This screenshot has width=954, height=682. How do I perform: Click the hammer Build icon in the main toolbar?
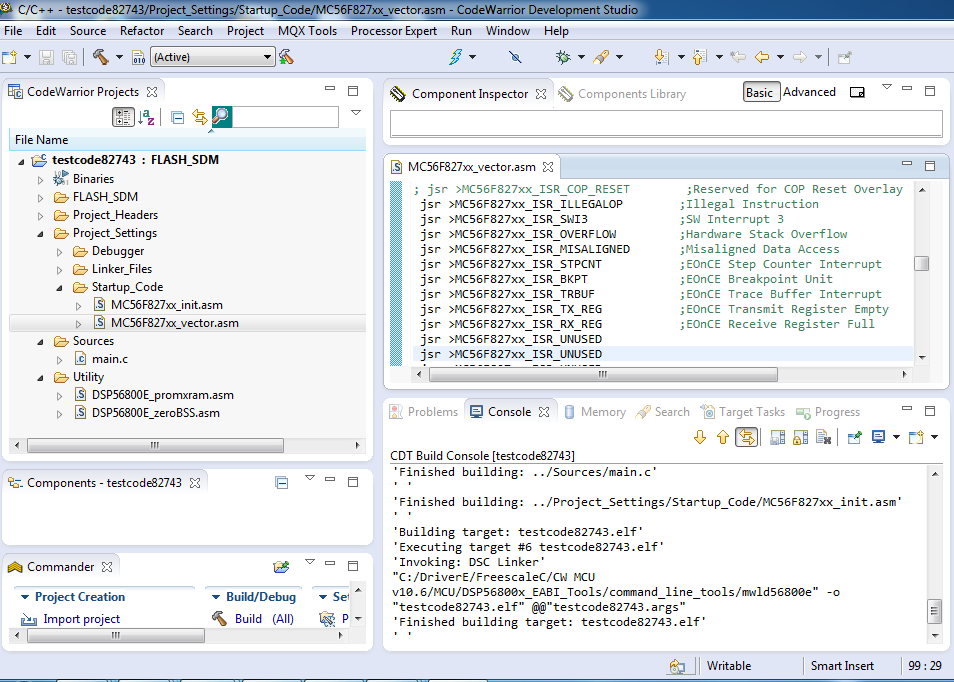100,57
